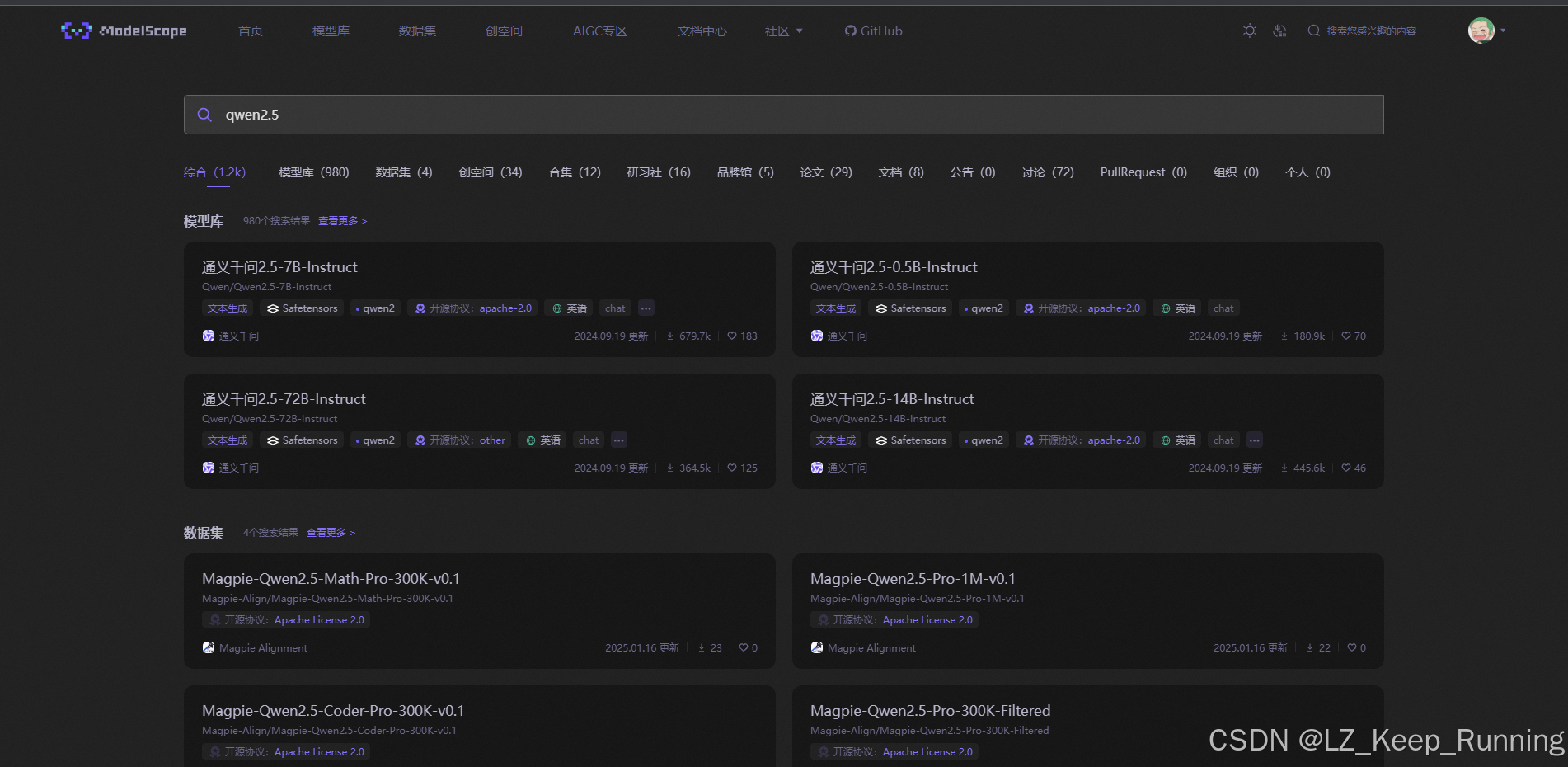Screen dimensions: 1568x767
Task: Open Magpie-Qwen2.5-Pro-300K-Filtered dataset
Action: (x=930, y=711)
